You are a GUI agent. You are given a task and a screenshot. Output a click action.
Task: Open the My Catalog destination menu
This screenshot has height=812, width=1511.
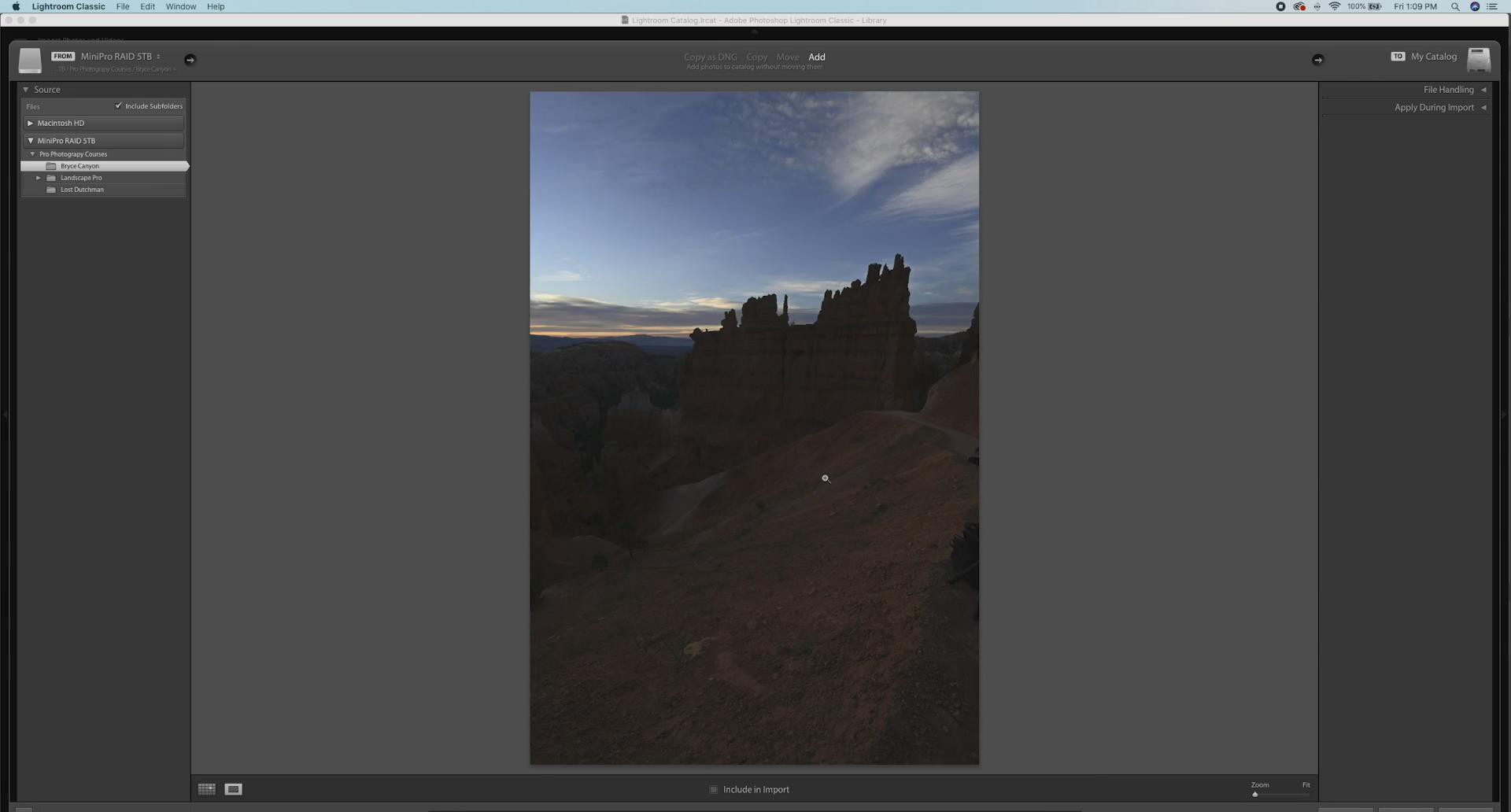tap(1434, 57)
